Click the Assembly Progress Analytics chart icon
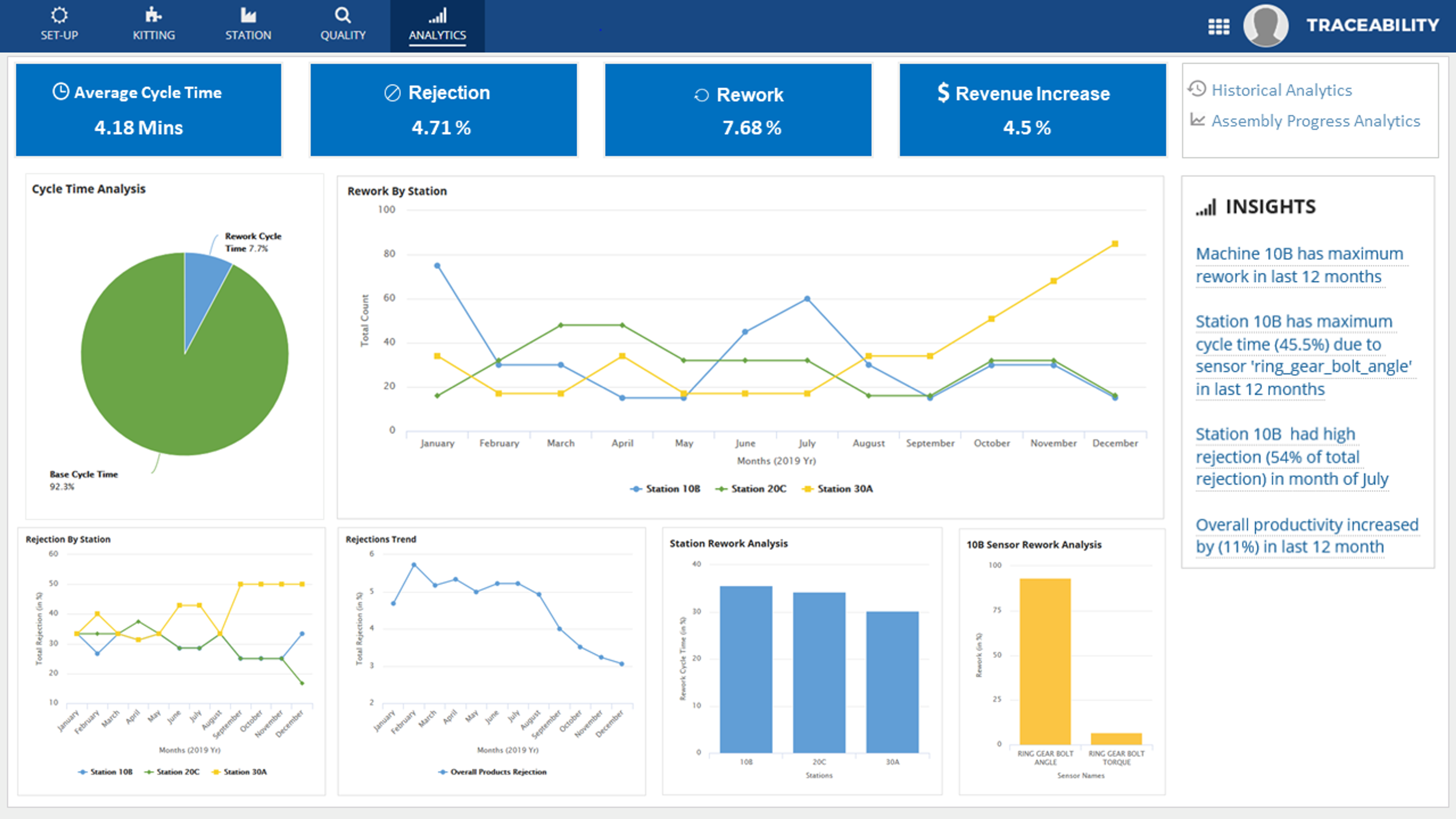Screen dimensions: 1456x819 point(1197,119)
